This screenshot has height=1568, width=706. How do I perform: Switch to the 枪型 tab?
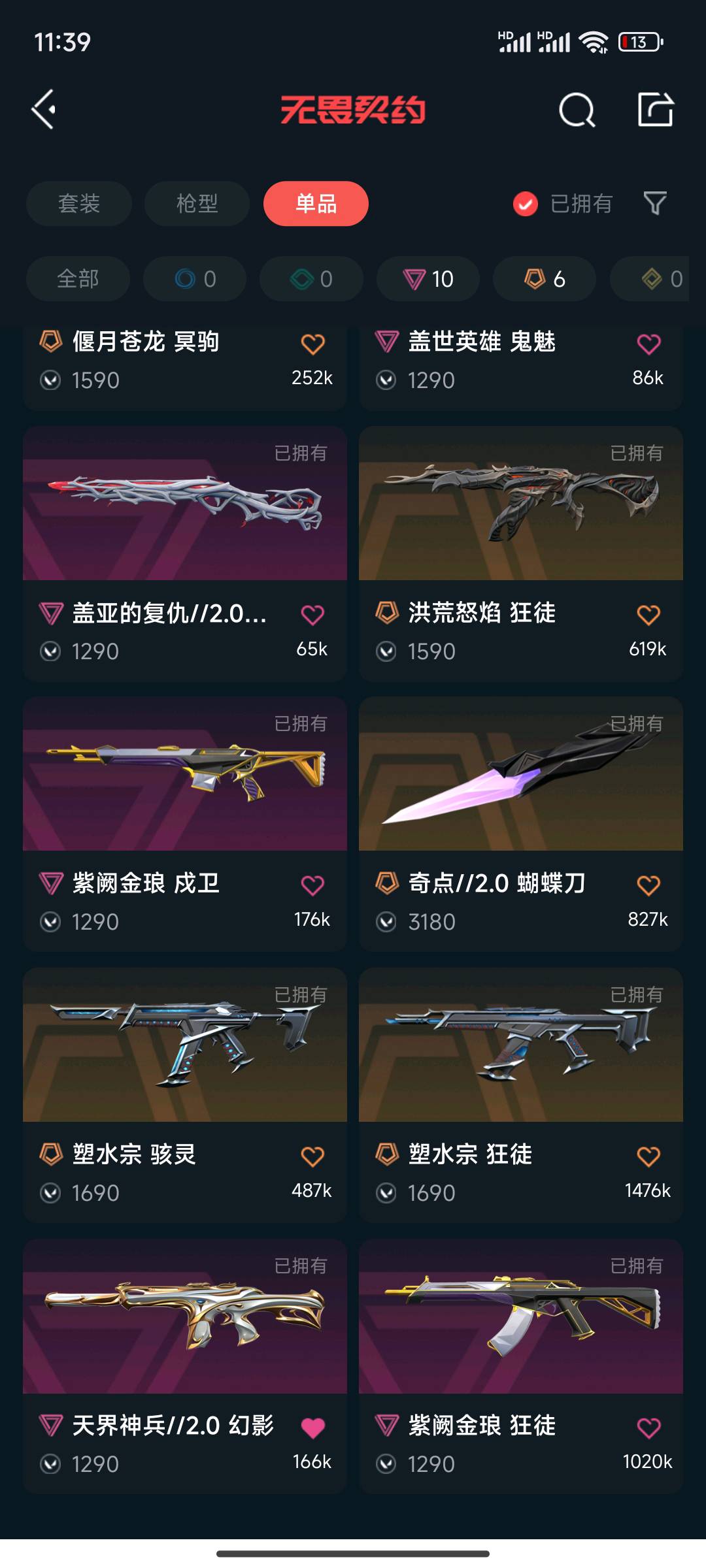(197, 204)
